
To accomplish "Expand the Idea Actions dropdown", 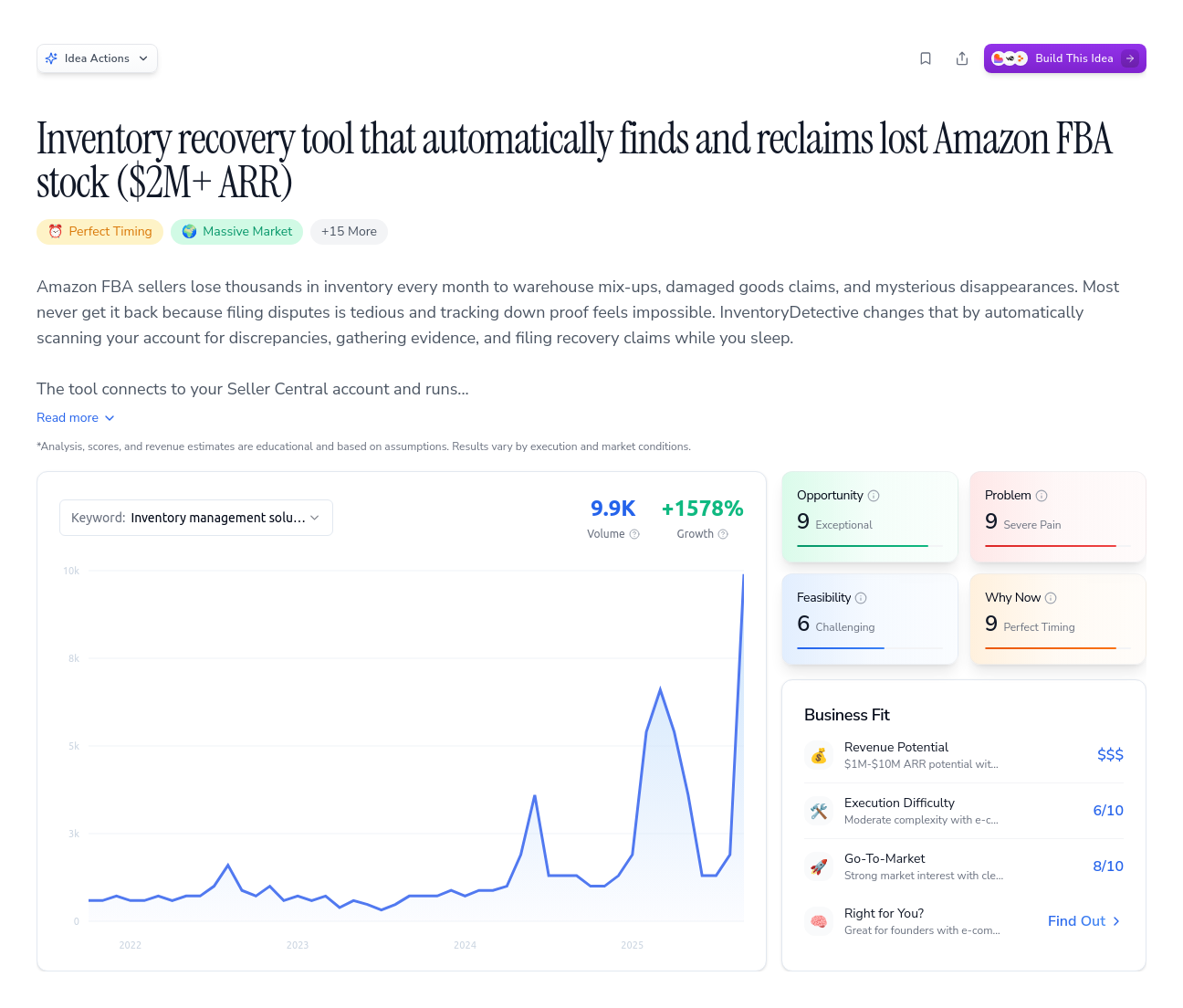I will point(97,58).
